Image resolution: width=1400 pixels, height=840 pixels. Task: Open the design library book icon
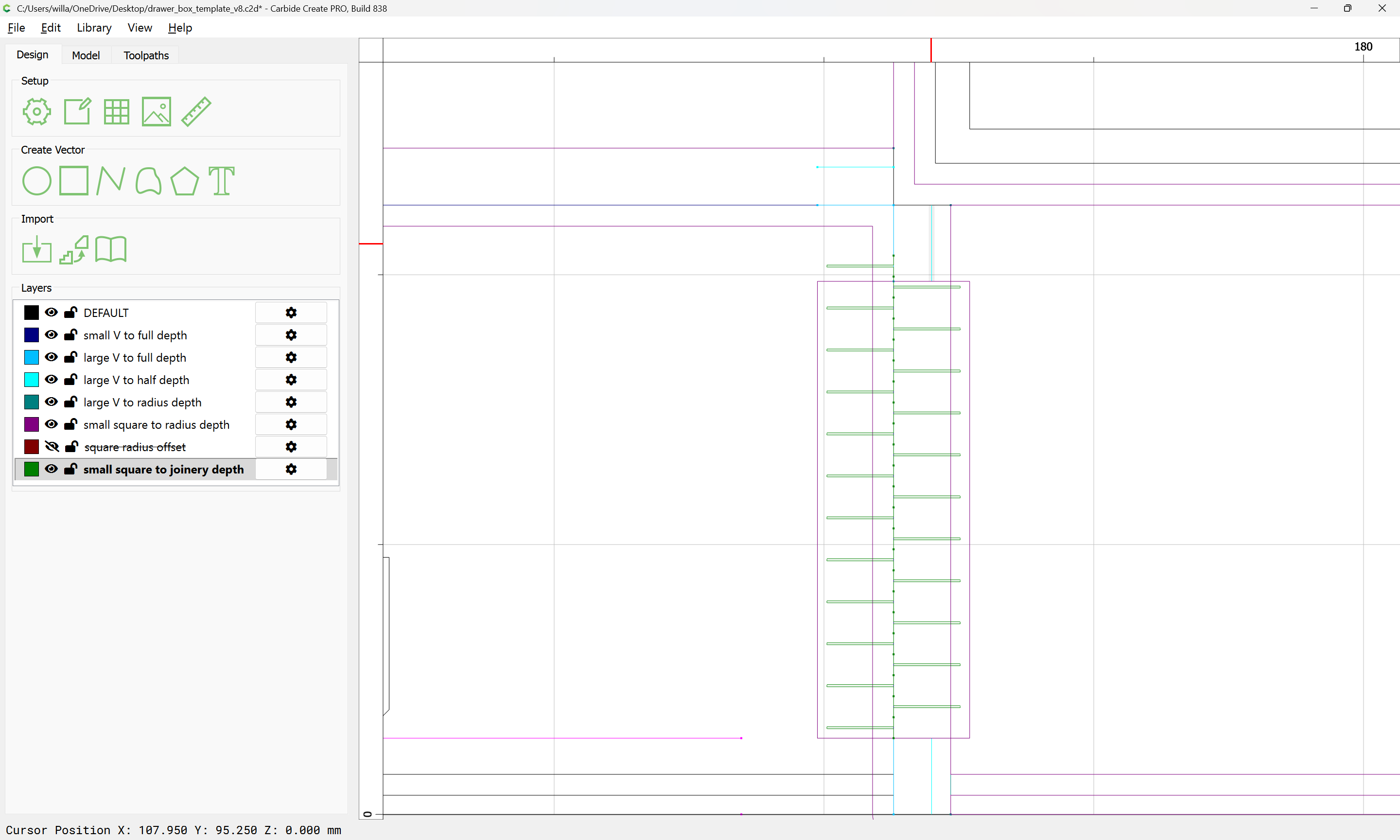click(111, 250)
